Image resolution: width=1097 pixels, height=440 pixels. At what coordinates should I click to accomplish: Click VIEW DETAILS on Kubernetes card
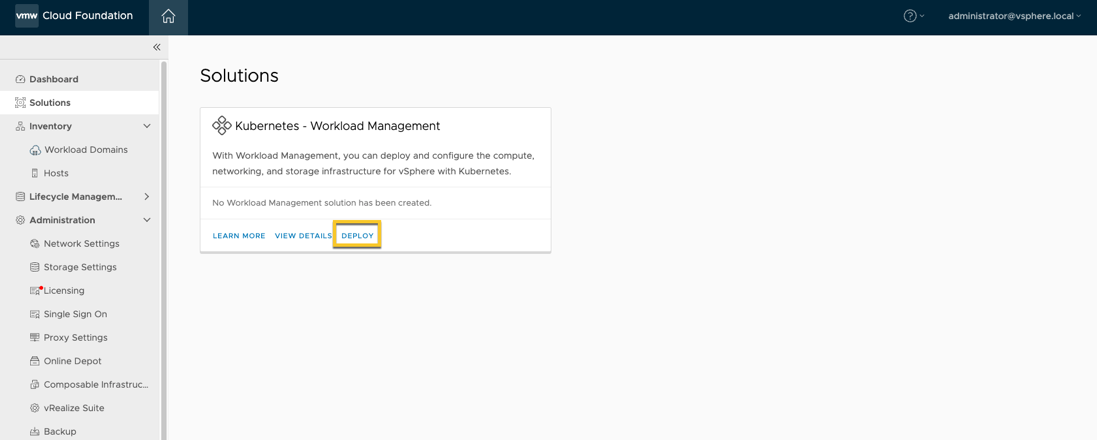(x=303, y=236)
